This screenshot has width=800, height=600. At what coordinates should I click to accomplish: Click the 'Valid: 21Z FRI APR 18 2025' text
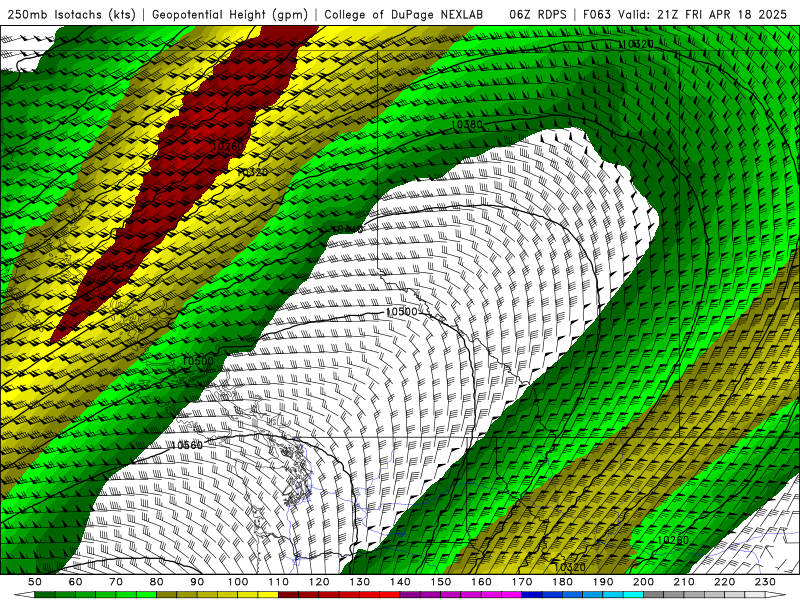pyautogui.click(x=703, y=14)
